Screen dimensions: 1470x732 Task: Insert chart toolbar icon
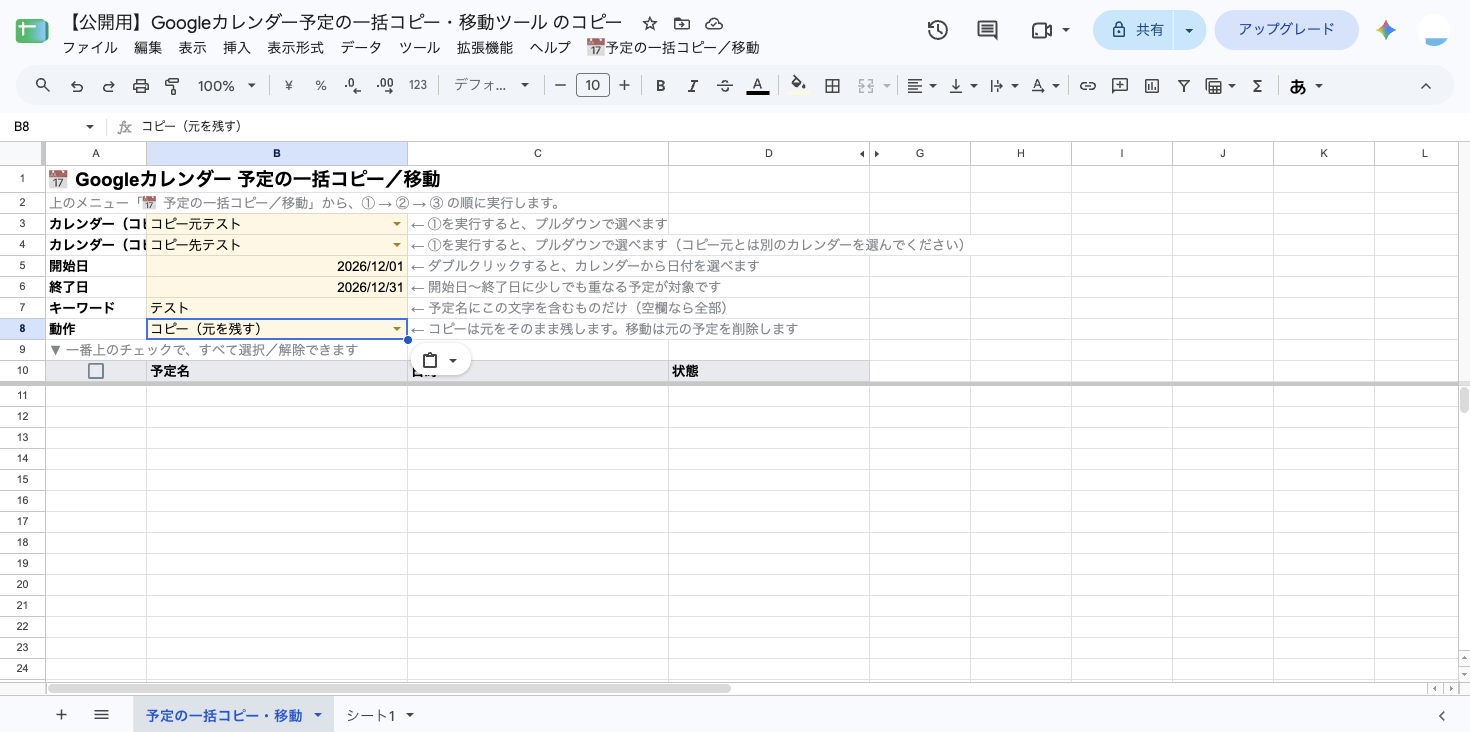pyautogui.click(x=1152, y=86)
